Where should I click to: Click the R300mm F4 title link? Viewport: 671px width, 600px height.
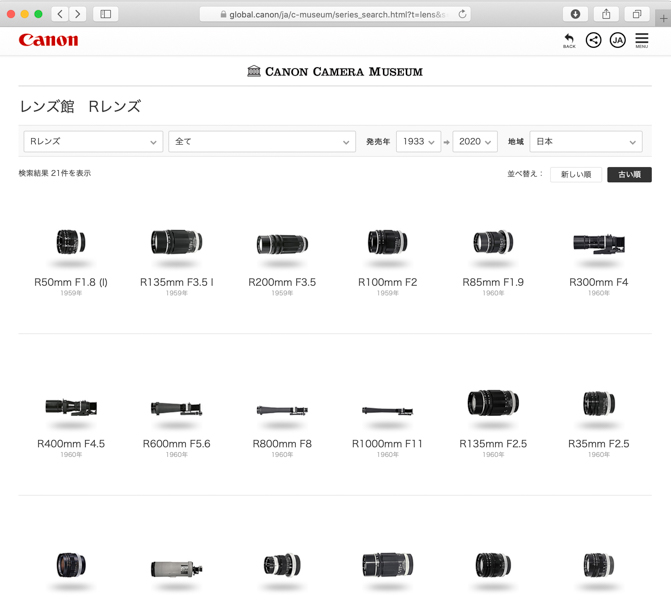click(599, 282)
